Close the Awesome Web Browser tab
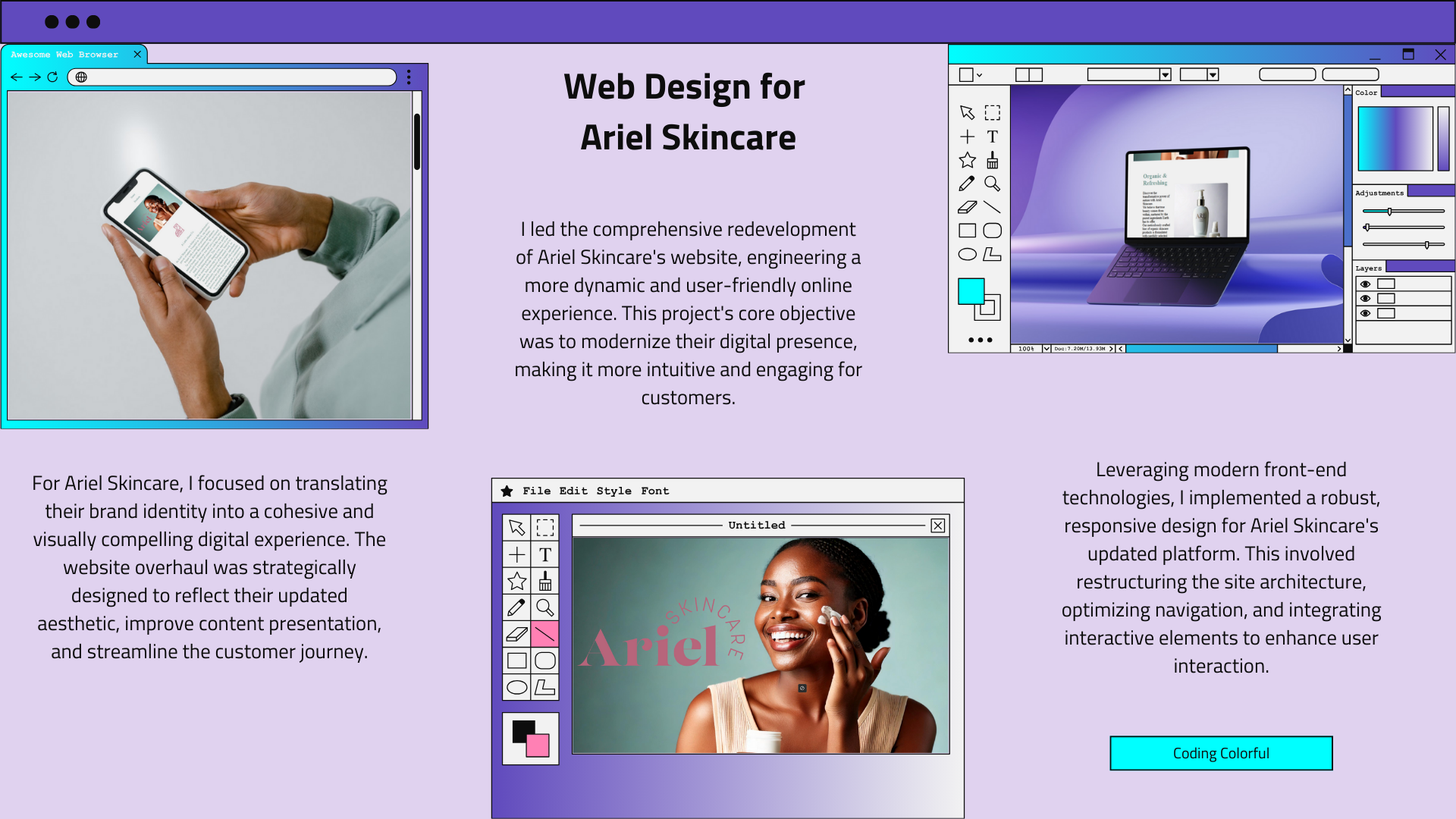Screen dimensions: 1456x819 [x=137, y=55]
